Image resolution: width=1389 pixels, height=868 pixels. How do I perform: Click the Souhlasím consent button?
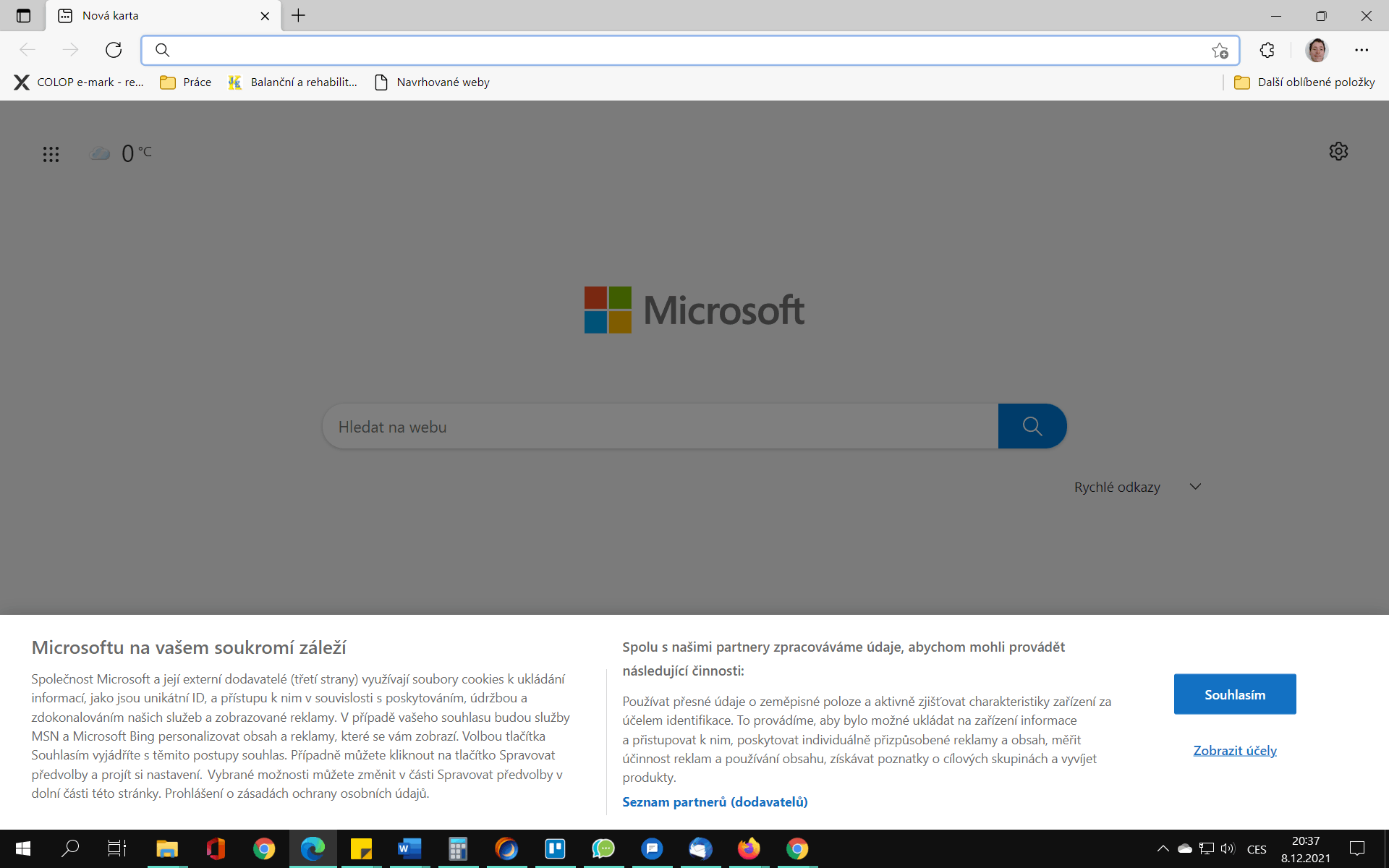[1234, 694]
